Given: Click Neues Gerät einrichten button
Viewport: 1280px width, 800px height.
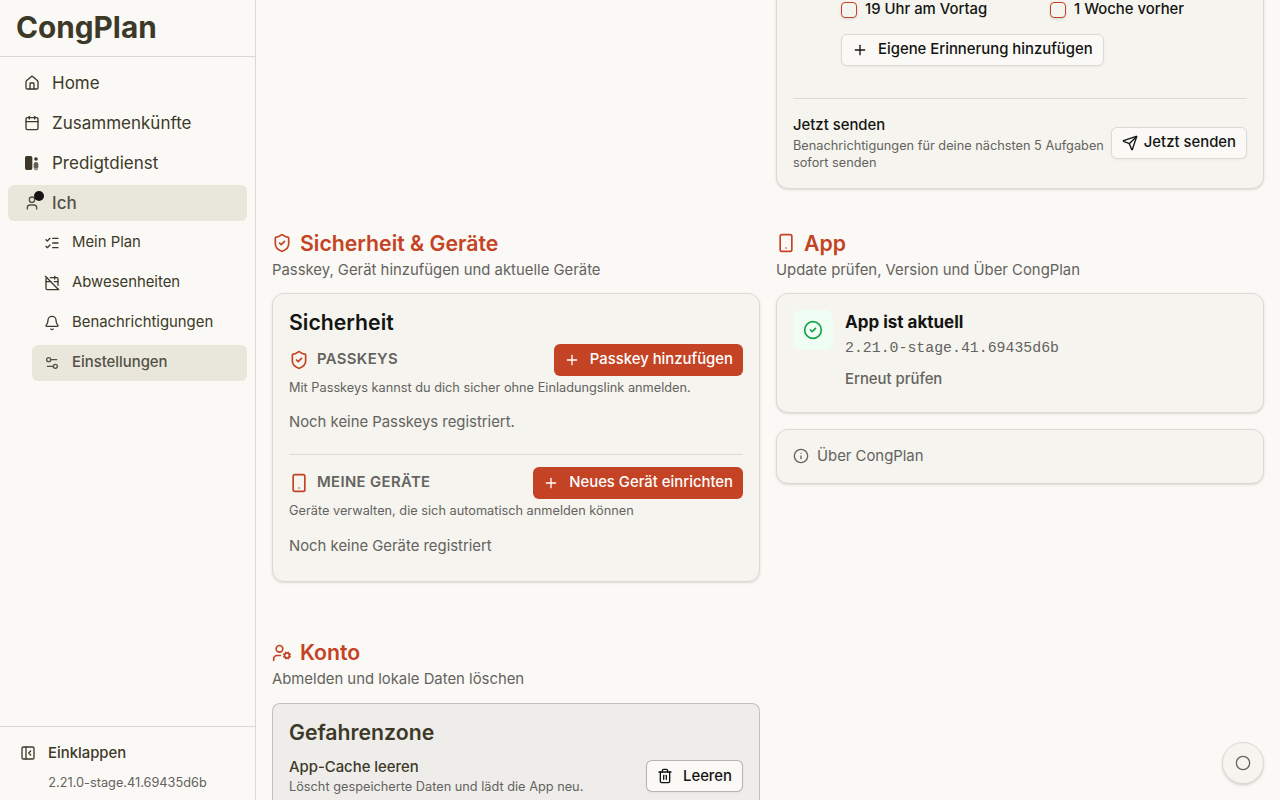Looking at the screenshot, I should tap(638, 482).
